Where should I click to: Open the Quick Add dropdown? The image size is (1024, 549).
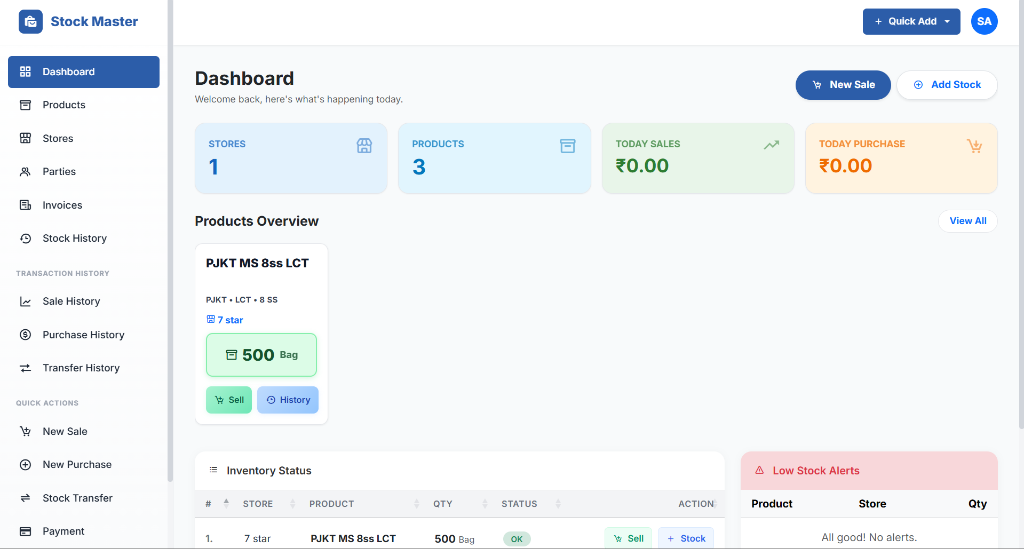(x=912, y=22)
